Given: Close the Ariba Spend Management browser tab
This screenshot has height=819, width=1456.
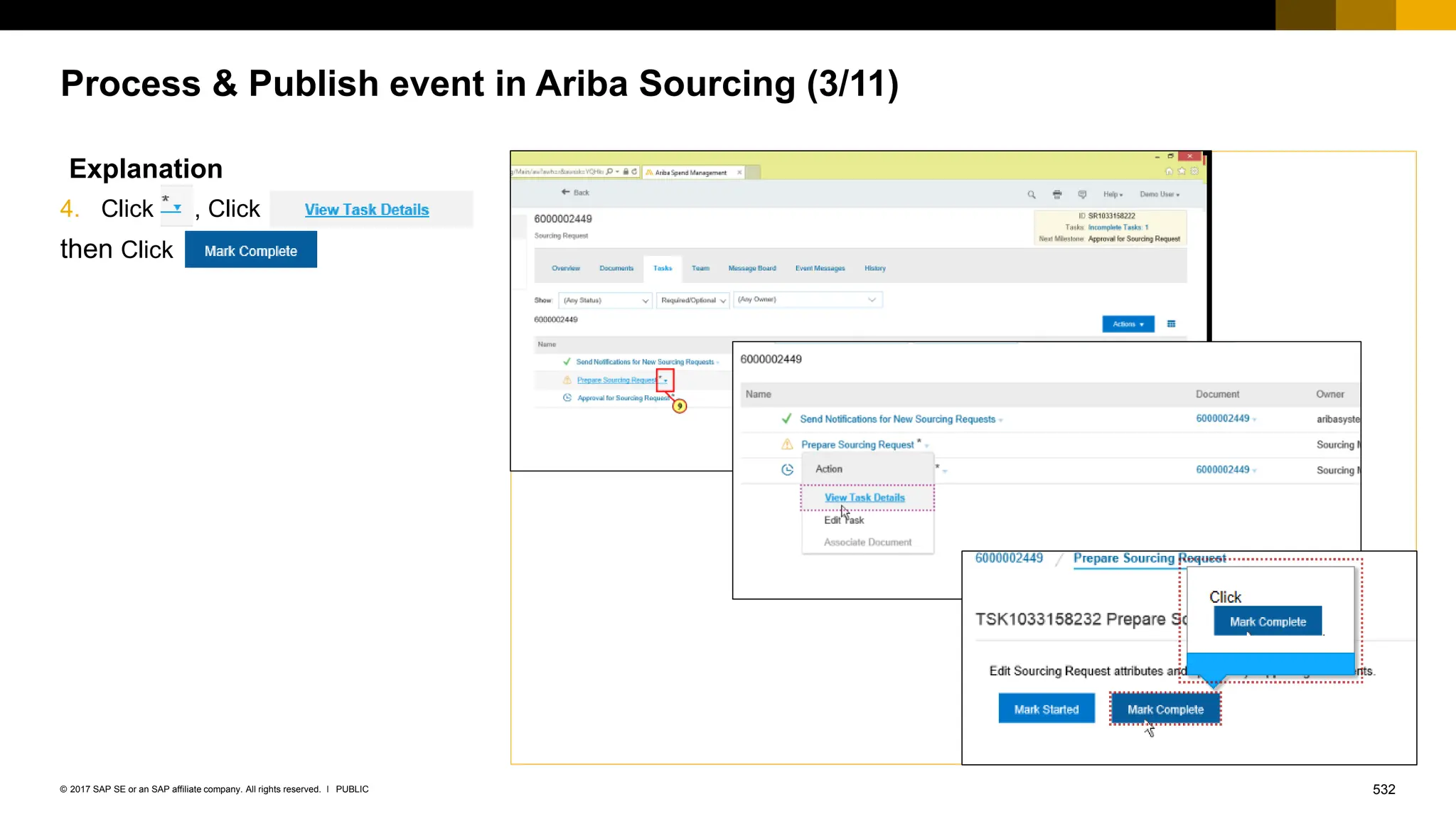Looking at the screenshot, I should pos(739,172).
